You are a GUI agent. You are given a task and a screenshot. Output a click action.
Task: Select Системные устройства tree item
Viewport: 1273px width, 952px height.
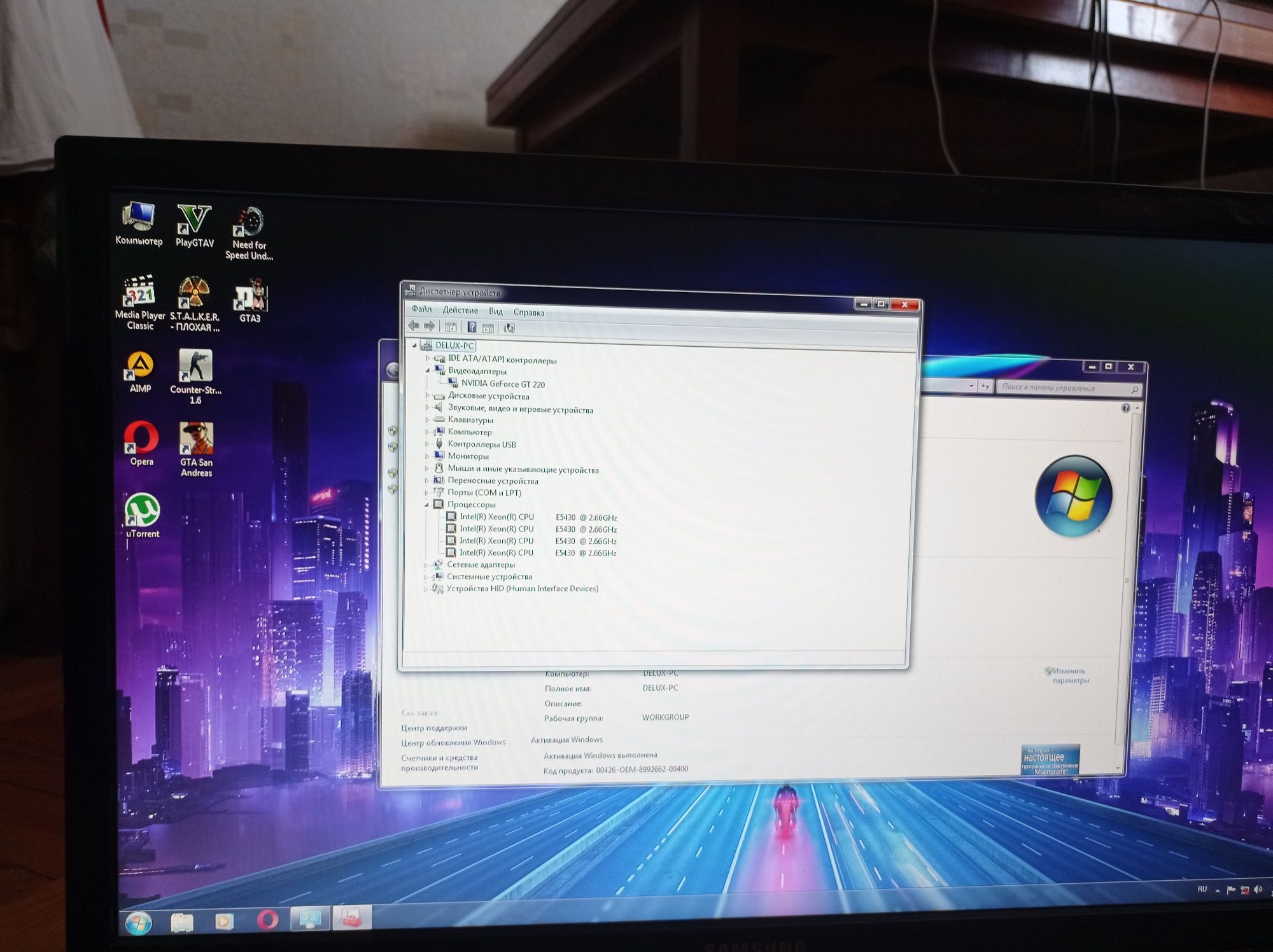click(489, 577)
